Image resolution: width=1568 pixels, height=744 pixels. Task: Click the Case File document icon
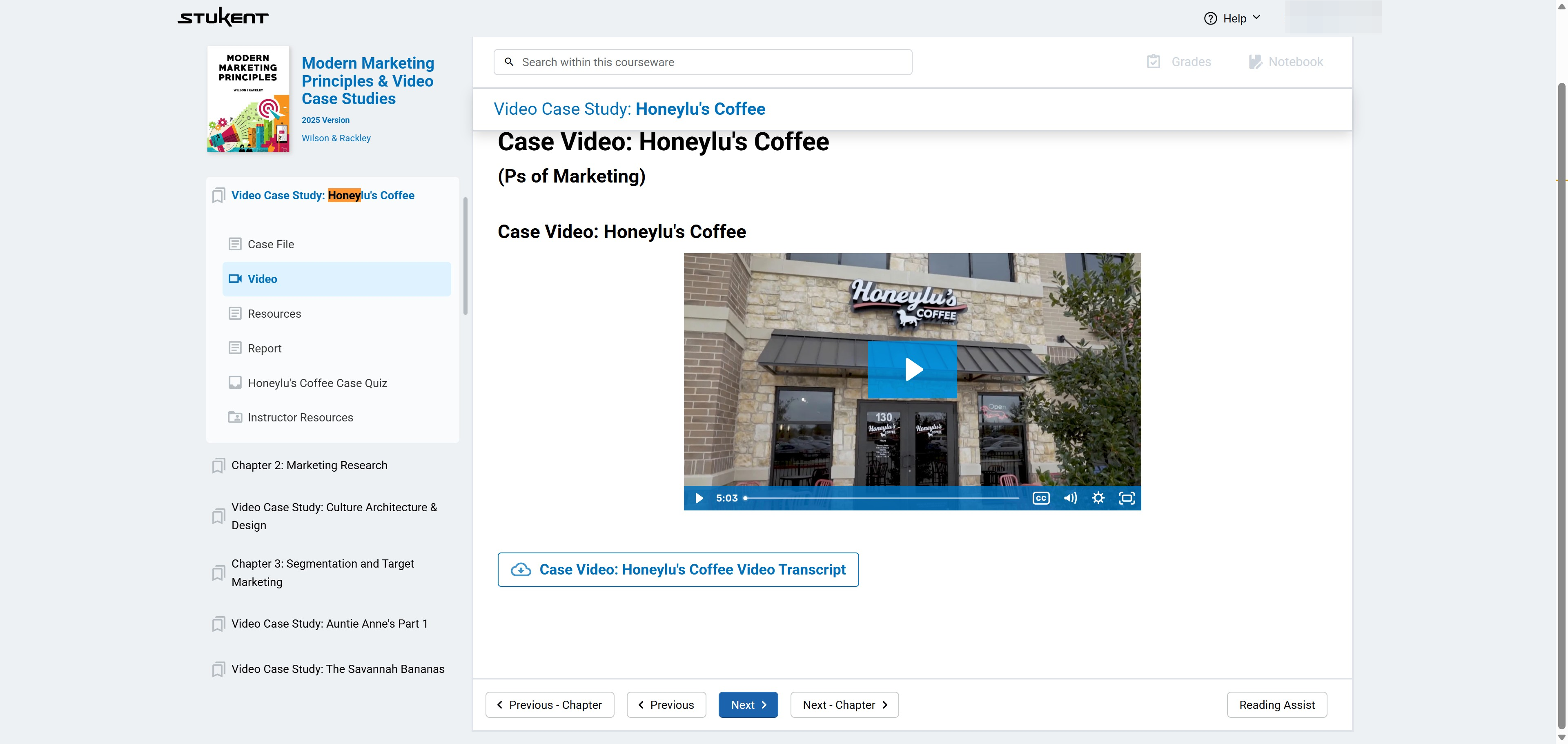coord(235,244)
